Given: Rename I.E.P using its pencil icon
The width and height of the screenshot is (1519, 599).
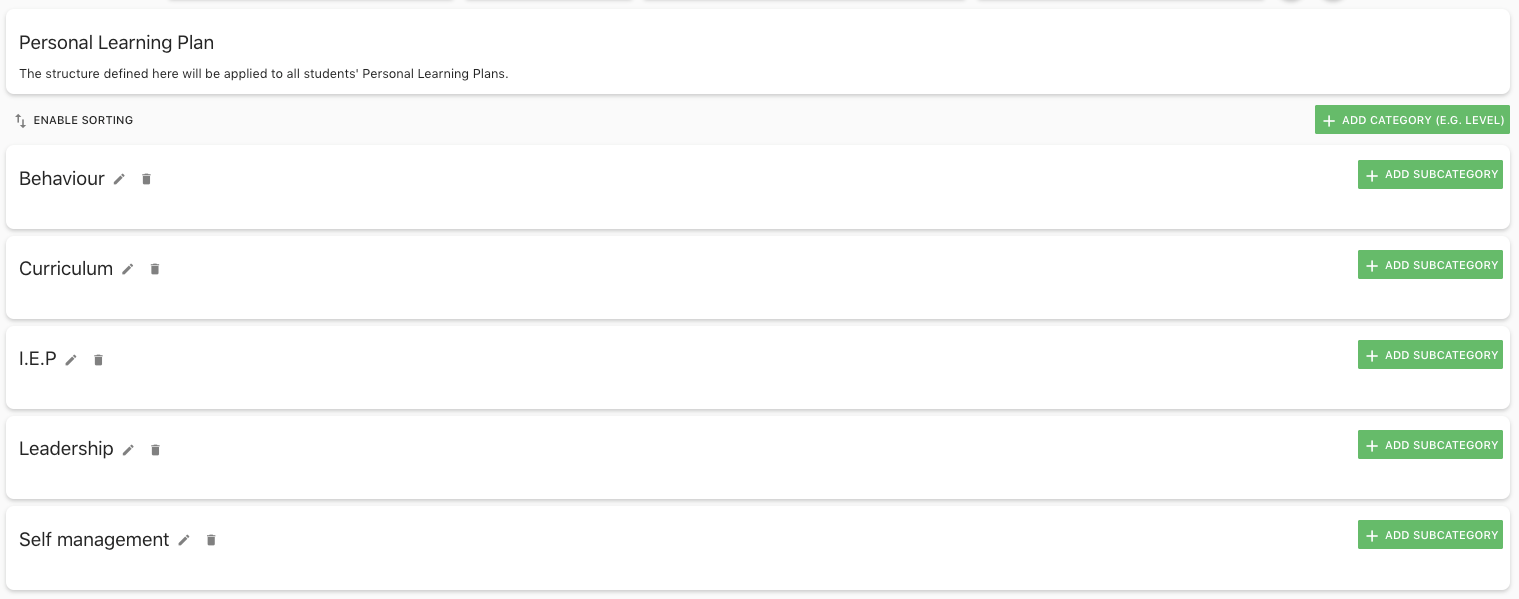Looking at the screenshot, I should click(71, 360).
